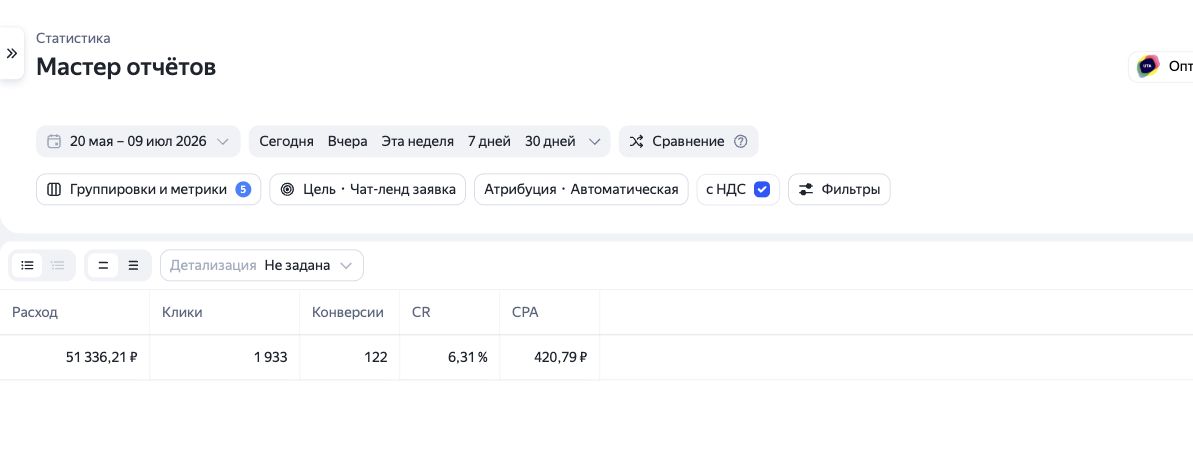Open Атрибуция · Автоматическая selector

pos(581,190)
